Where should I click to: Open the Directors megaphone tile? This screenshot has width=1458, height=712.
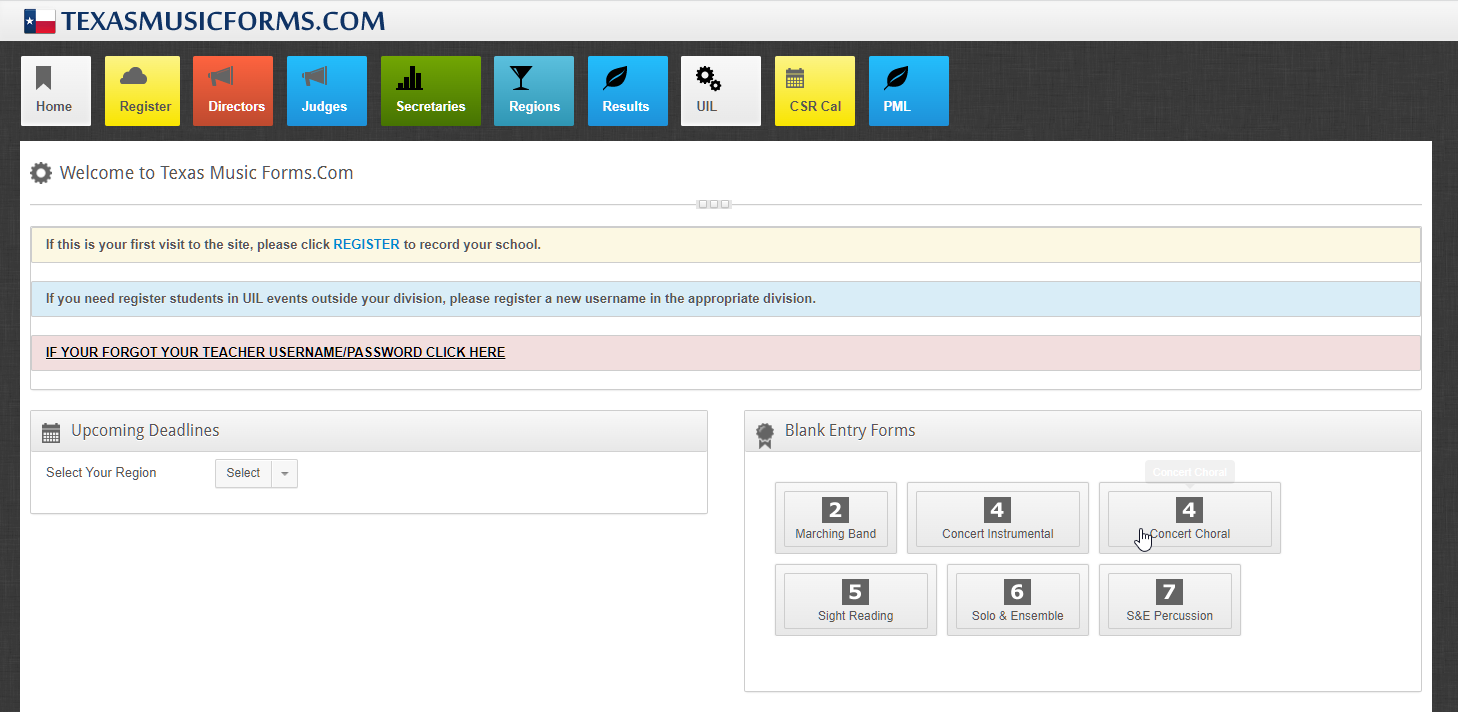click(232, 91)
